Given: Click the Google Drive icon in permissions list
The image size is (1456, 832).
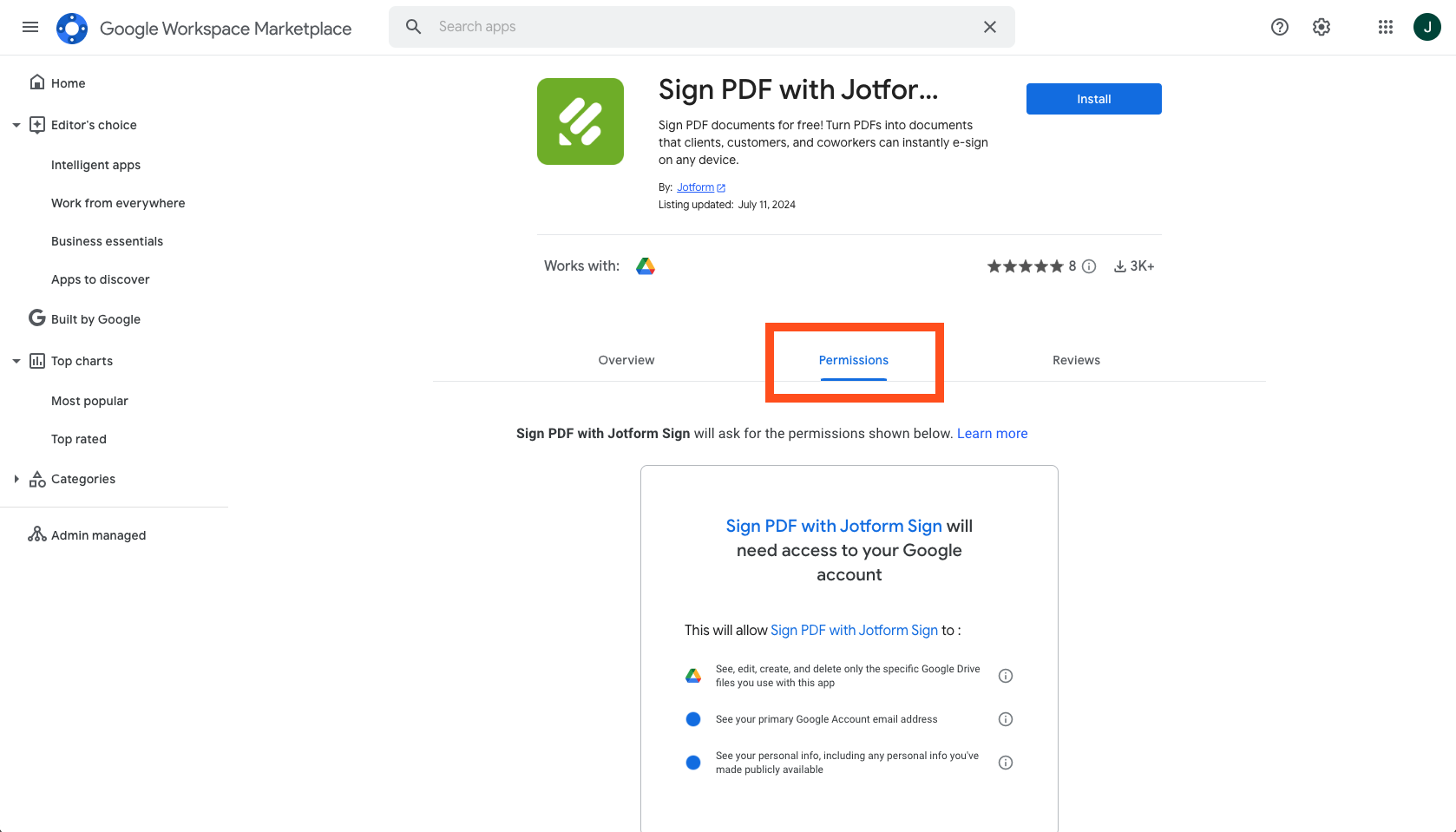Looking at the screenshot, I should pos(693,676).
